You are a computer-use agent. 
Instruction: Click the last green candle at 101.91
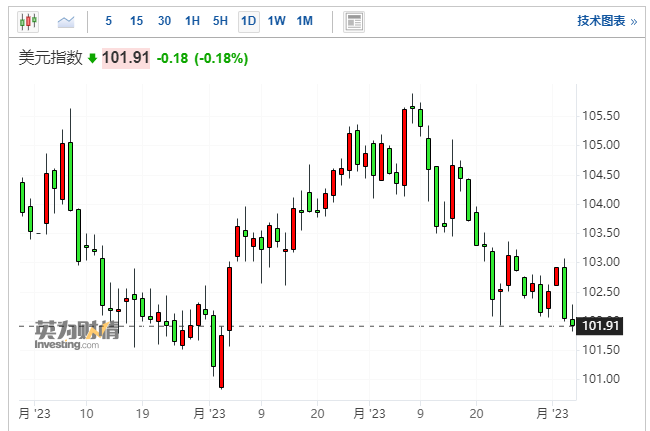(x=572, y=322)
